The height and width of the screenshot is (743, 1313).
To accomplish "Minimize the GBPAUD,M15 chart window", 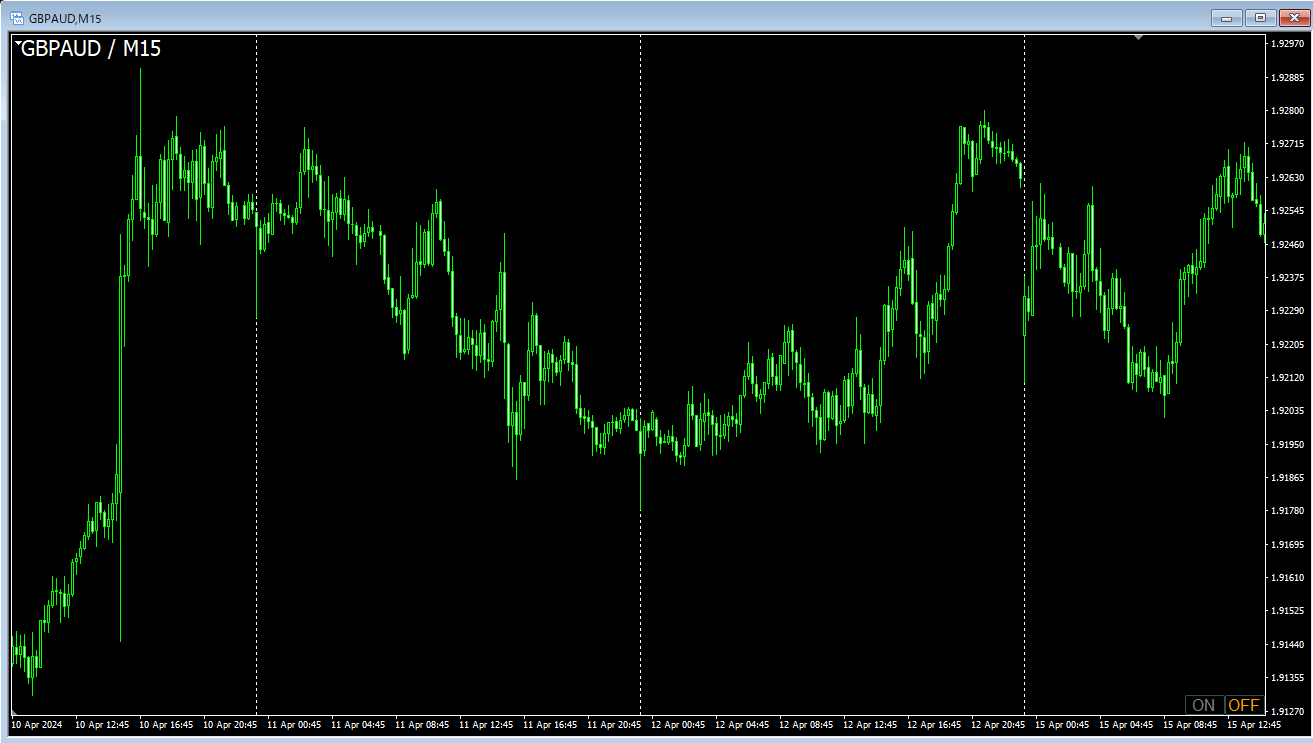I will tap(1226, 17).
